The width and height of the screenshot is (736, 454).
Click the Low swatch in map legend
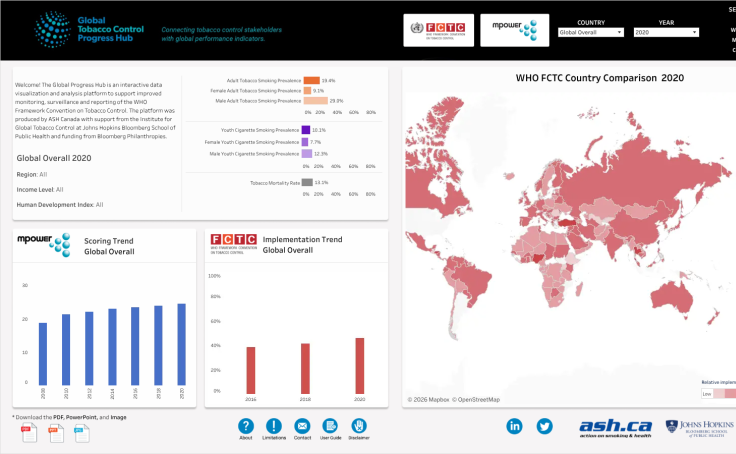tap(707, 393)
